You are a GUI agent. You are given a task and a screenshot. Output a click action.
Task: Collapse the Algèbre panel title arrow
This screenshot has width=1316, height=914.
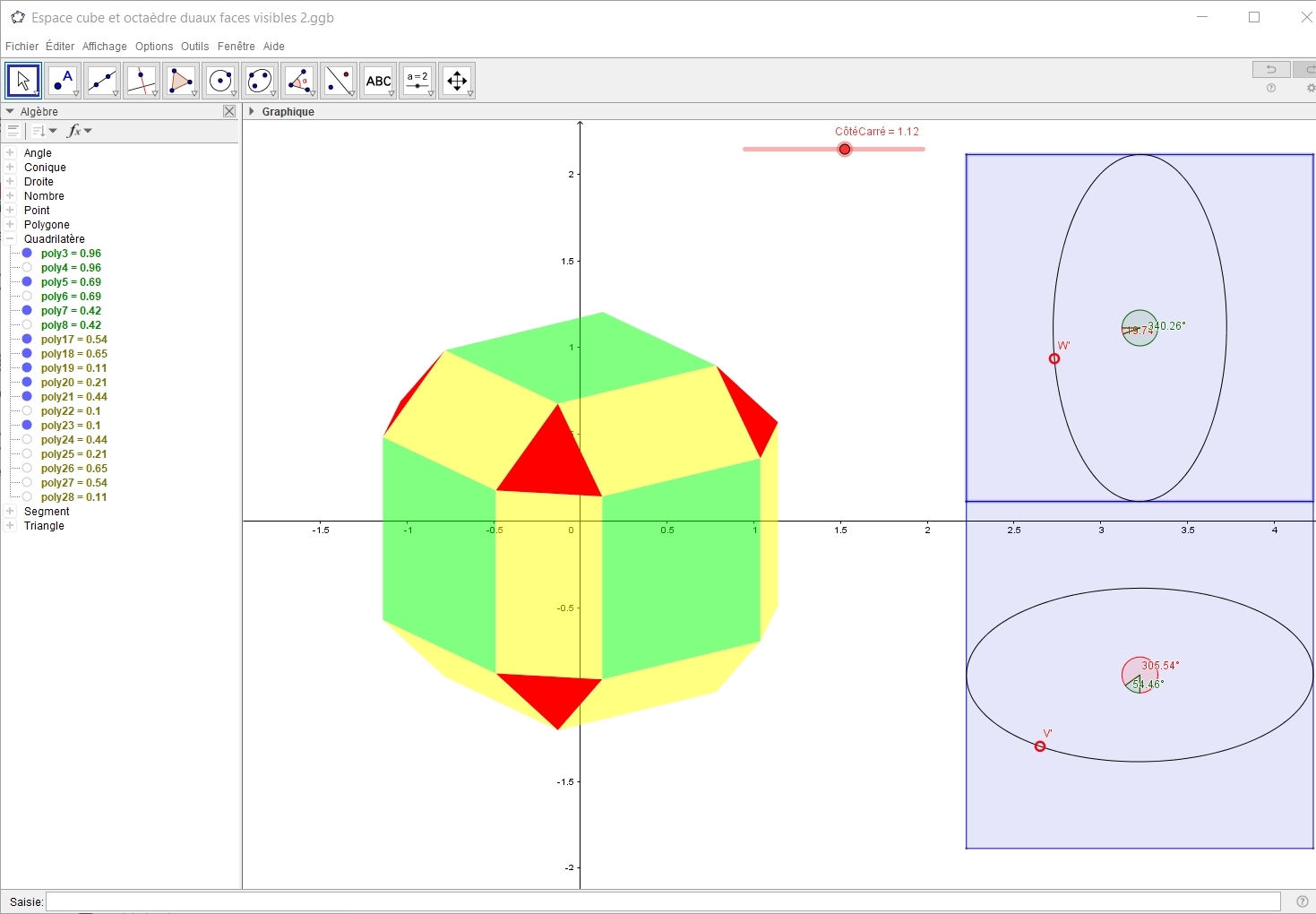(10, 111)
